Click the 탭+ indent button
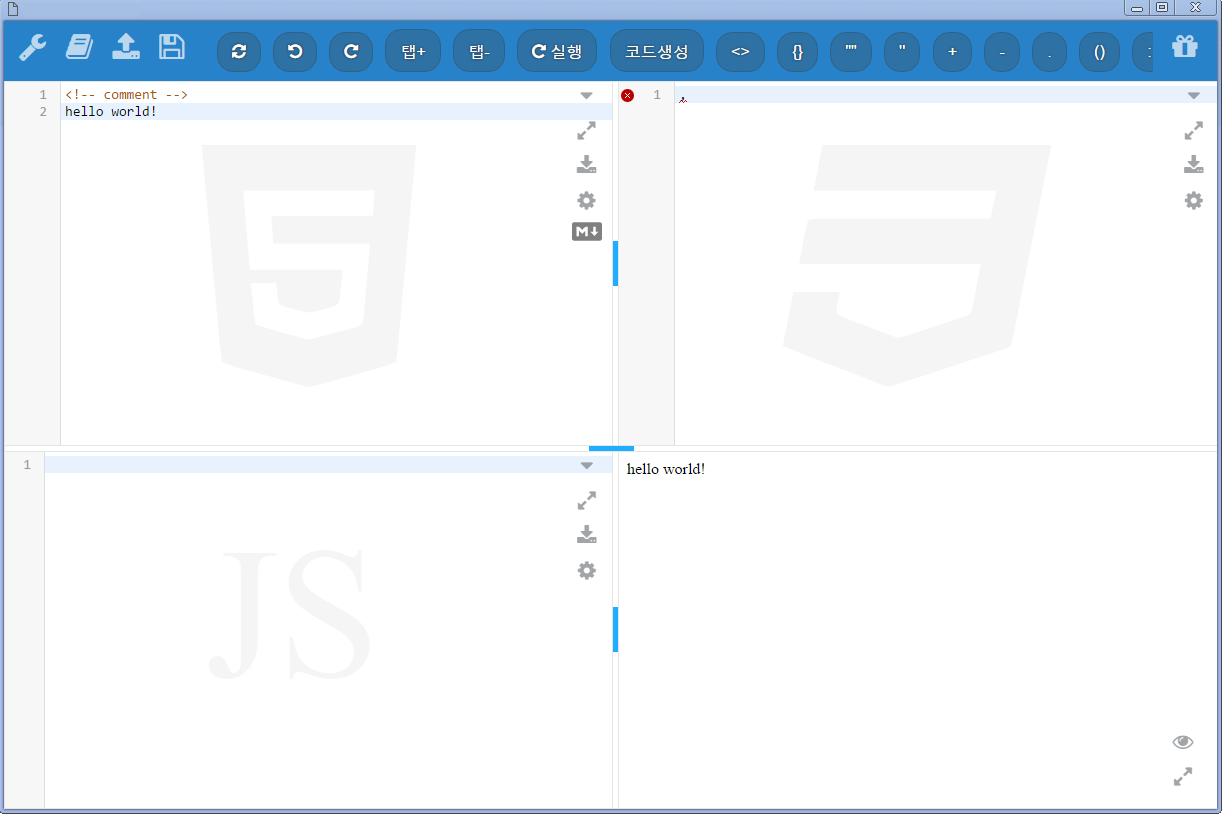Image resolution: width=1223 pixels, height=817 pixels. click(413, 51)
